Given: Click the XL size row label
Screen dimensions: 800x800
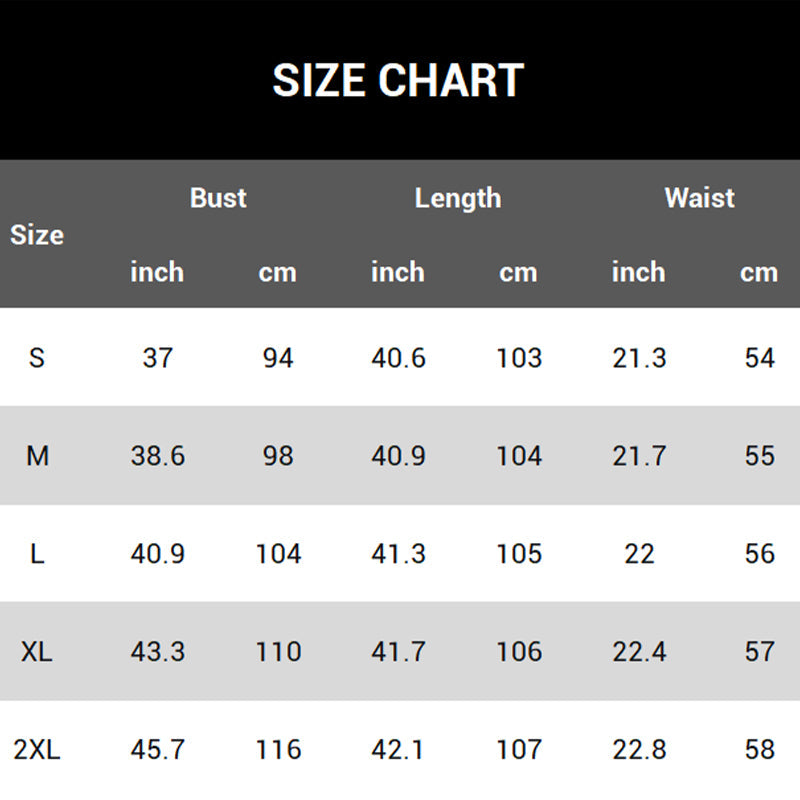Looking at the screenshot, I should coord(37,652).
